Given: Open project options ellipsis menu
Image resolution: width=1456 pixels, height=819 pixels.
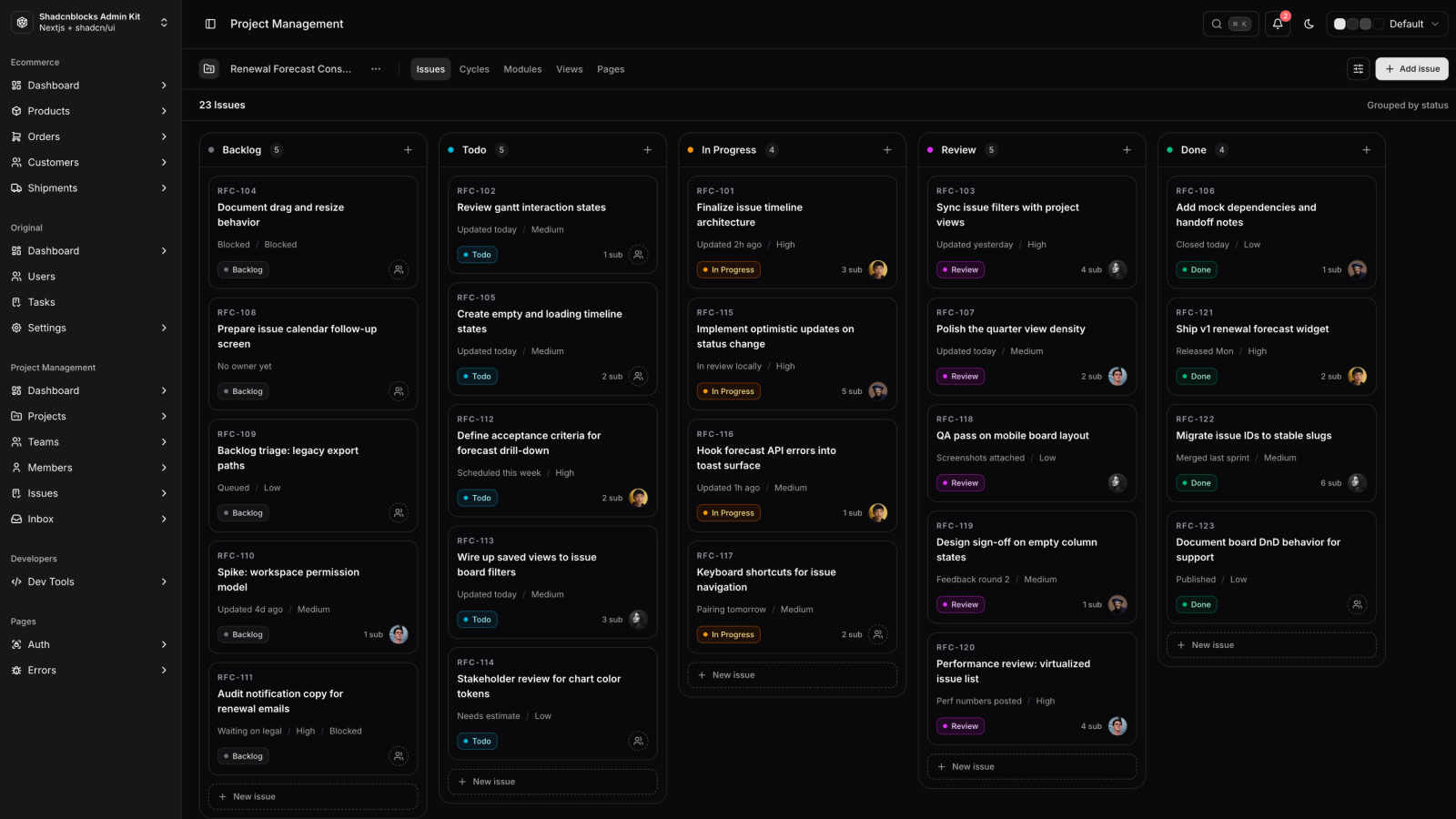Looking at the screenshot, I should 376,69.
